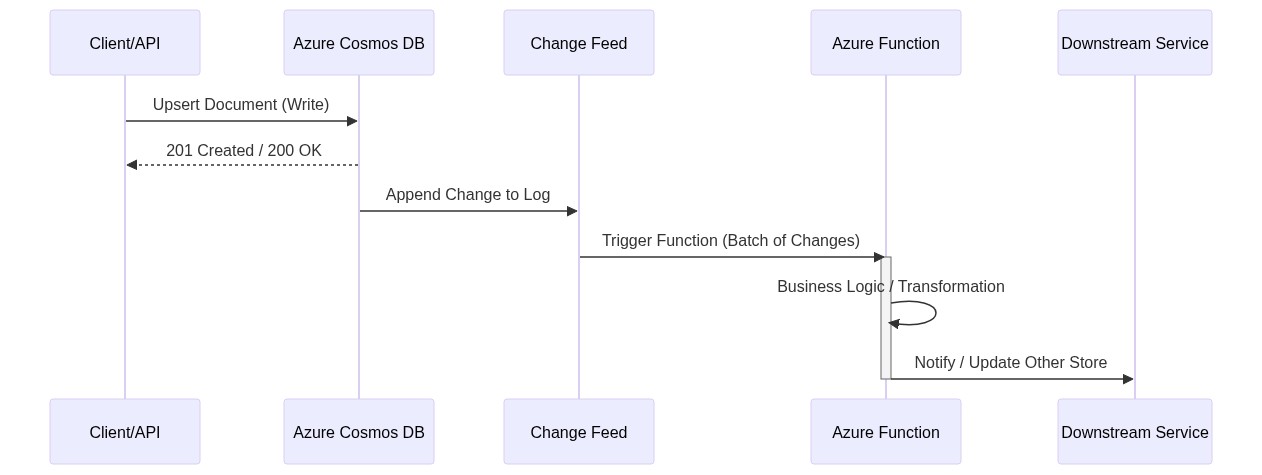Screen dimensions: 1262x475
Task: Select the bottom Change Feed box
Action: [x=579, y=432]
